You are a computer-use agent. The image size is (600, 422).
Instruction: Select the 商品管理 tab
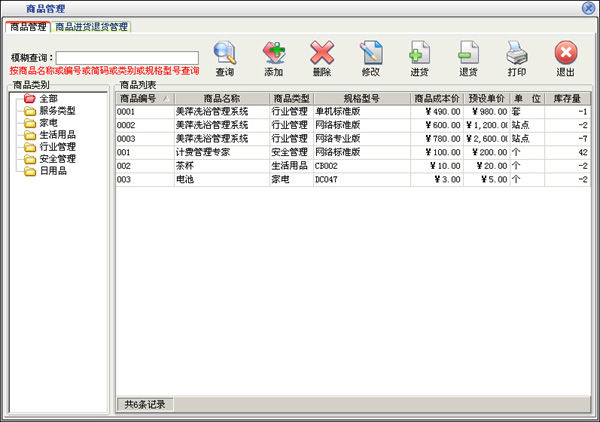tap(28, 27)
